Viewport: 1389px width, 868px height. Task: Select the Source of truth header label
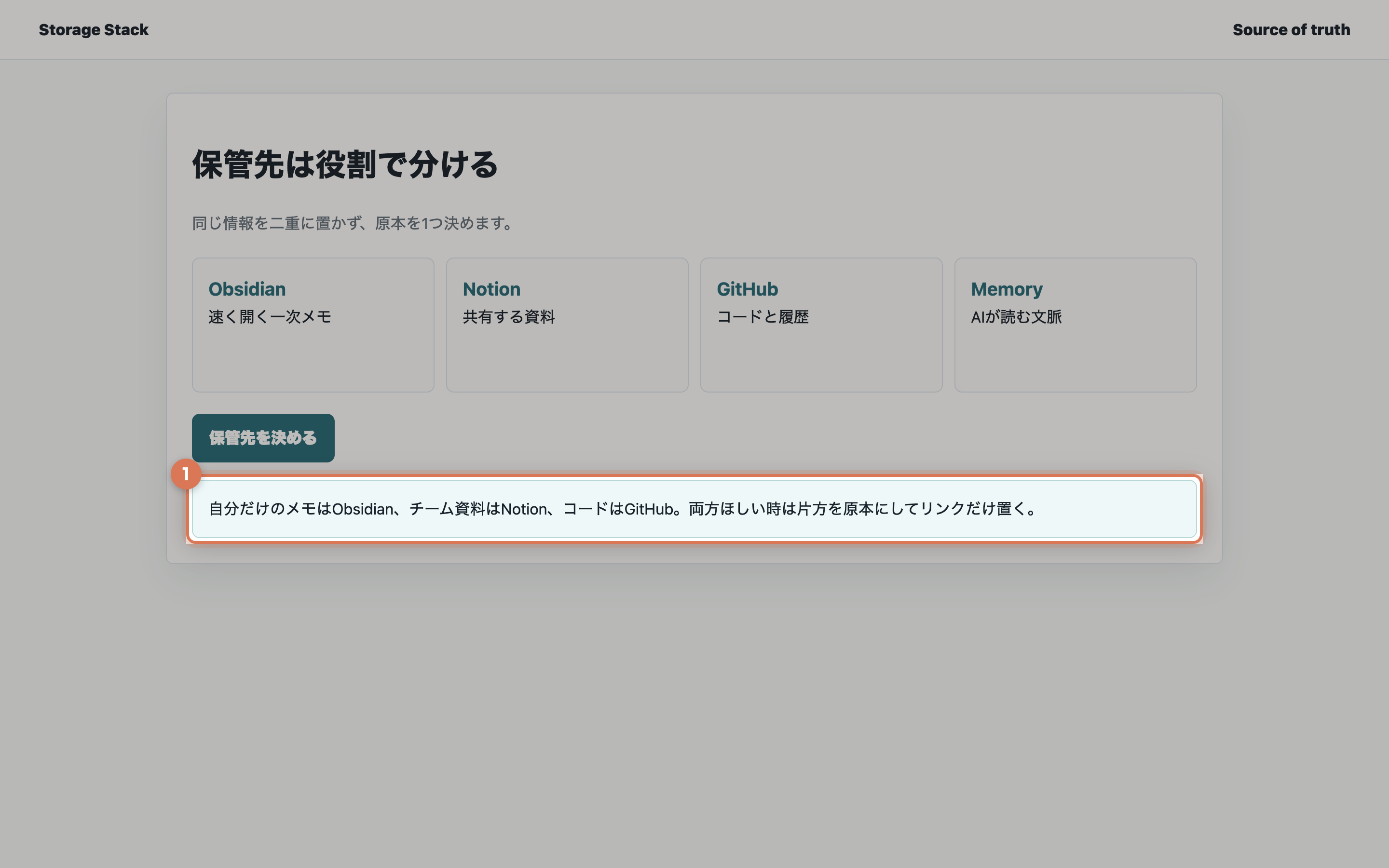1292,30
